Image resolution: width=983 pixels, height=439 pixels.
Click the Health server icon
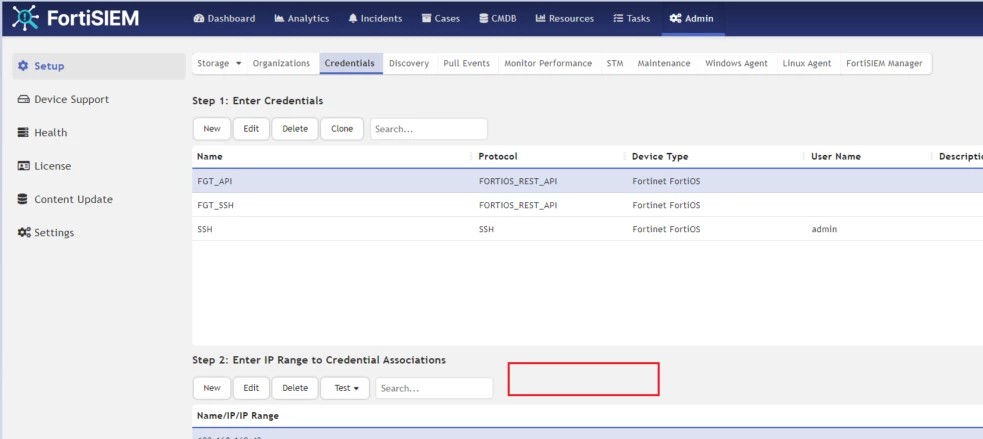pos(23,132)
